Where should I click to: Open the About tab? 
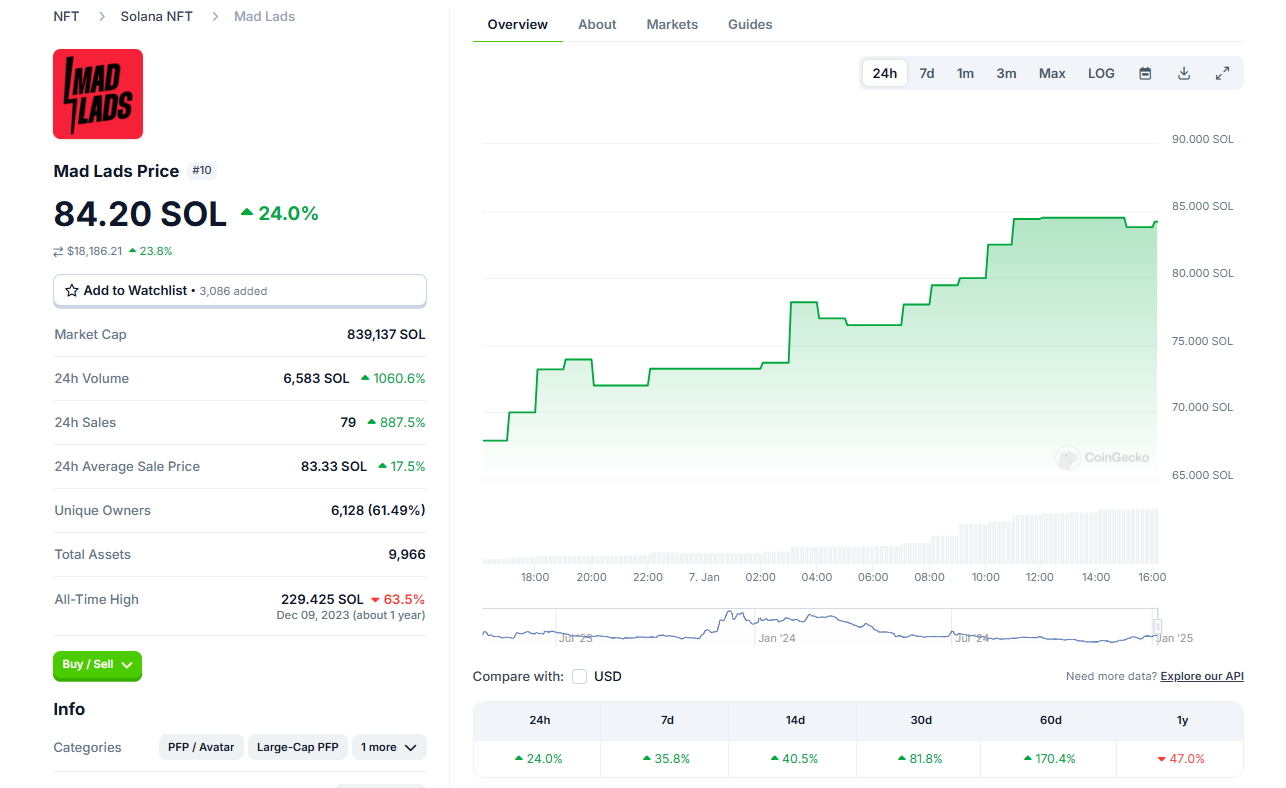tap(597, 24)
